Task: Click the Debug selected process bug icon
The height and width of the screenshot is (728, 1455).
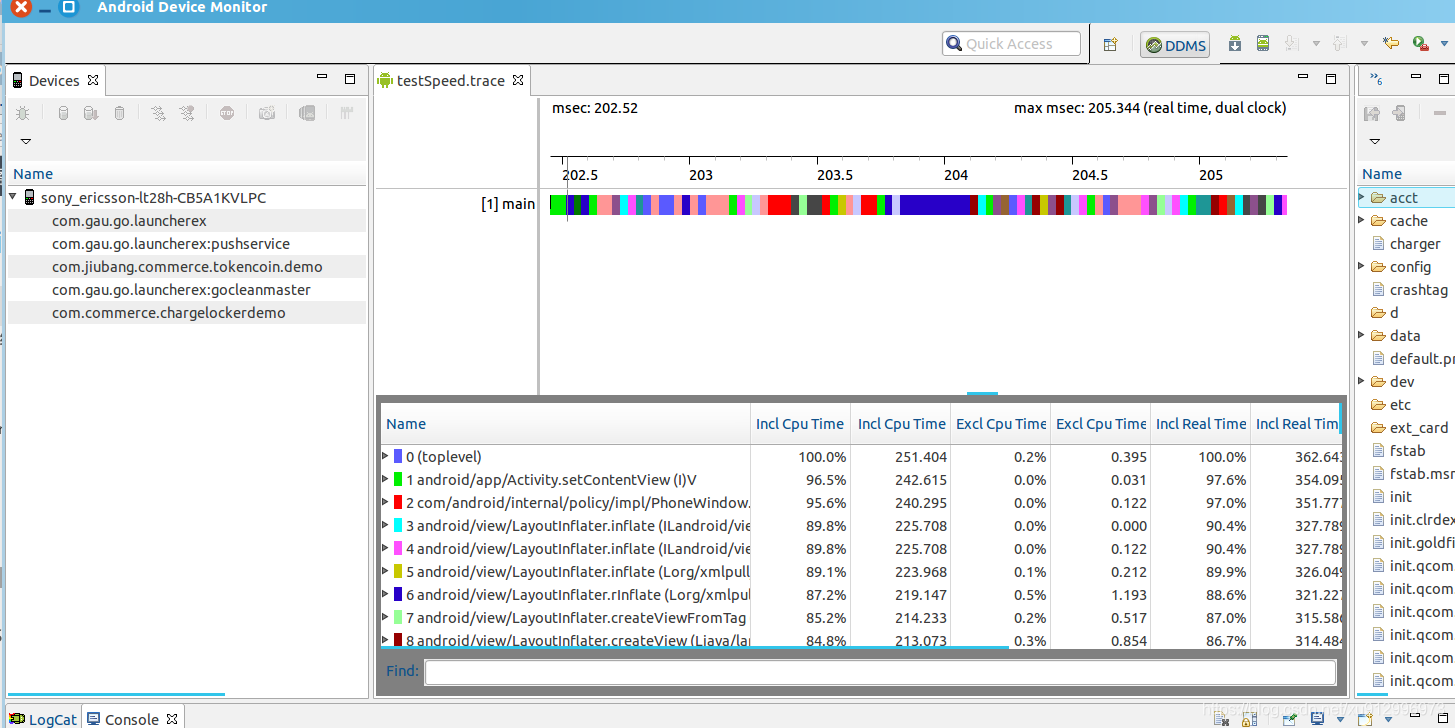Action: coord(22,114)
